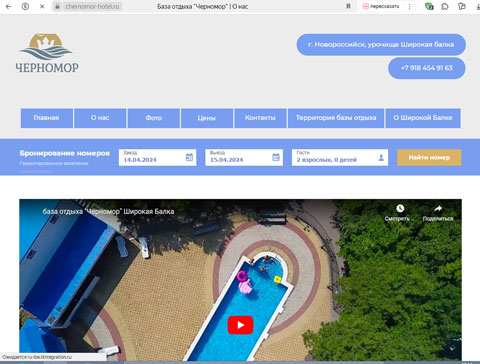The width and height of the screenshot is (480, 364).
Task: Open the 'Контакты' menu item
Action: point(260,118)
